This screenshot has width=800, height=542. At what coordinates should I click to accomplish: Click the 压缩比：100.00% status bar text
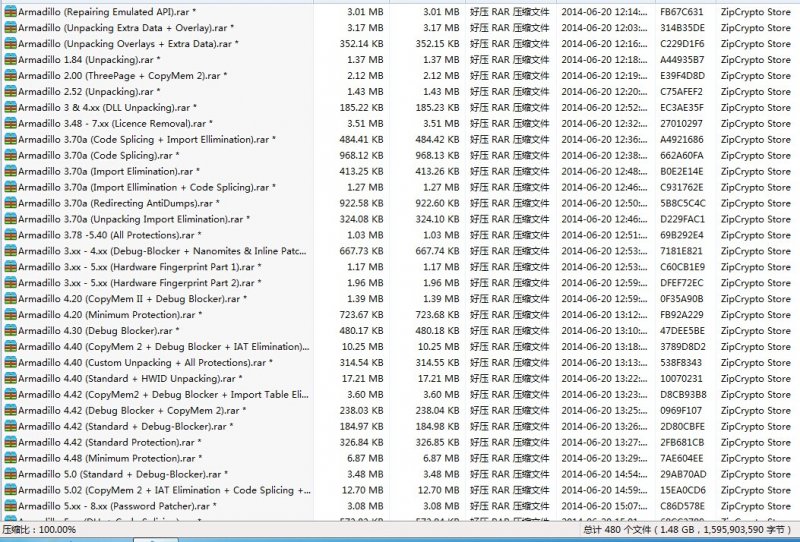40,529
